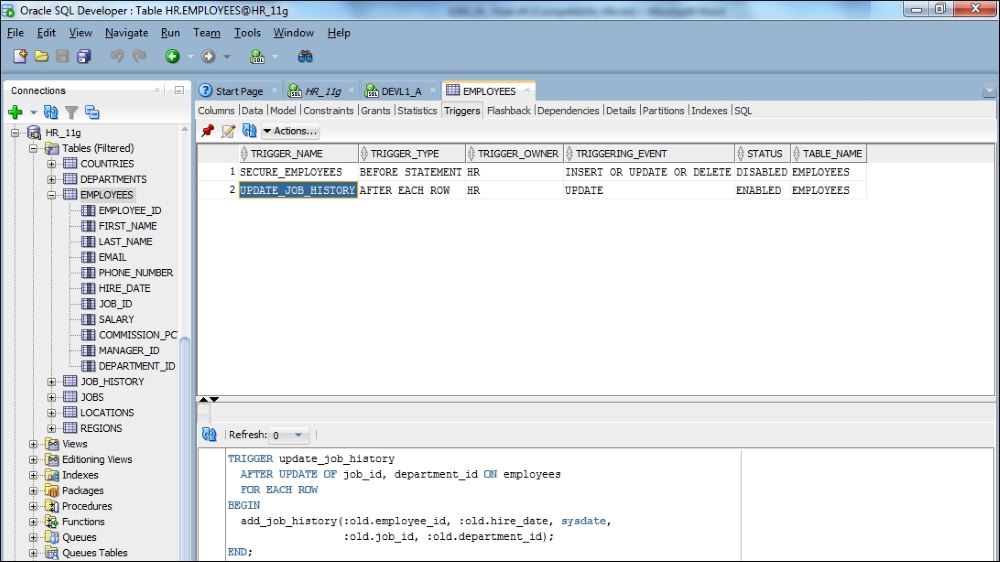The height and width of the screenshot is (562, 1000).
Task: Refresh the triggers grid
Action: click(x=249, y=131)
